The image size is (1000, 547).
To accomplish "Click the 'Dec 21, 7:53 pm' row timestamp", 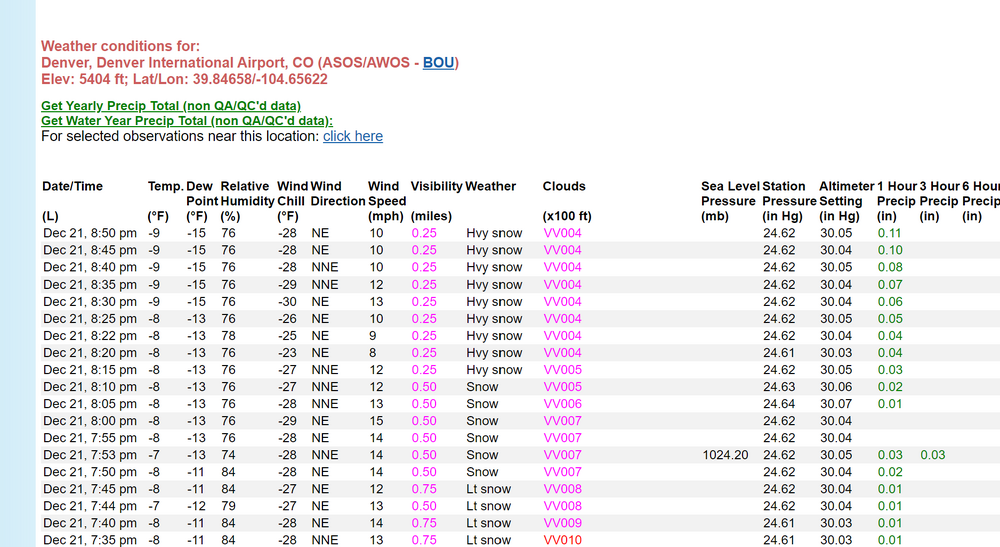I will point(90,455).
